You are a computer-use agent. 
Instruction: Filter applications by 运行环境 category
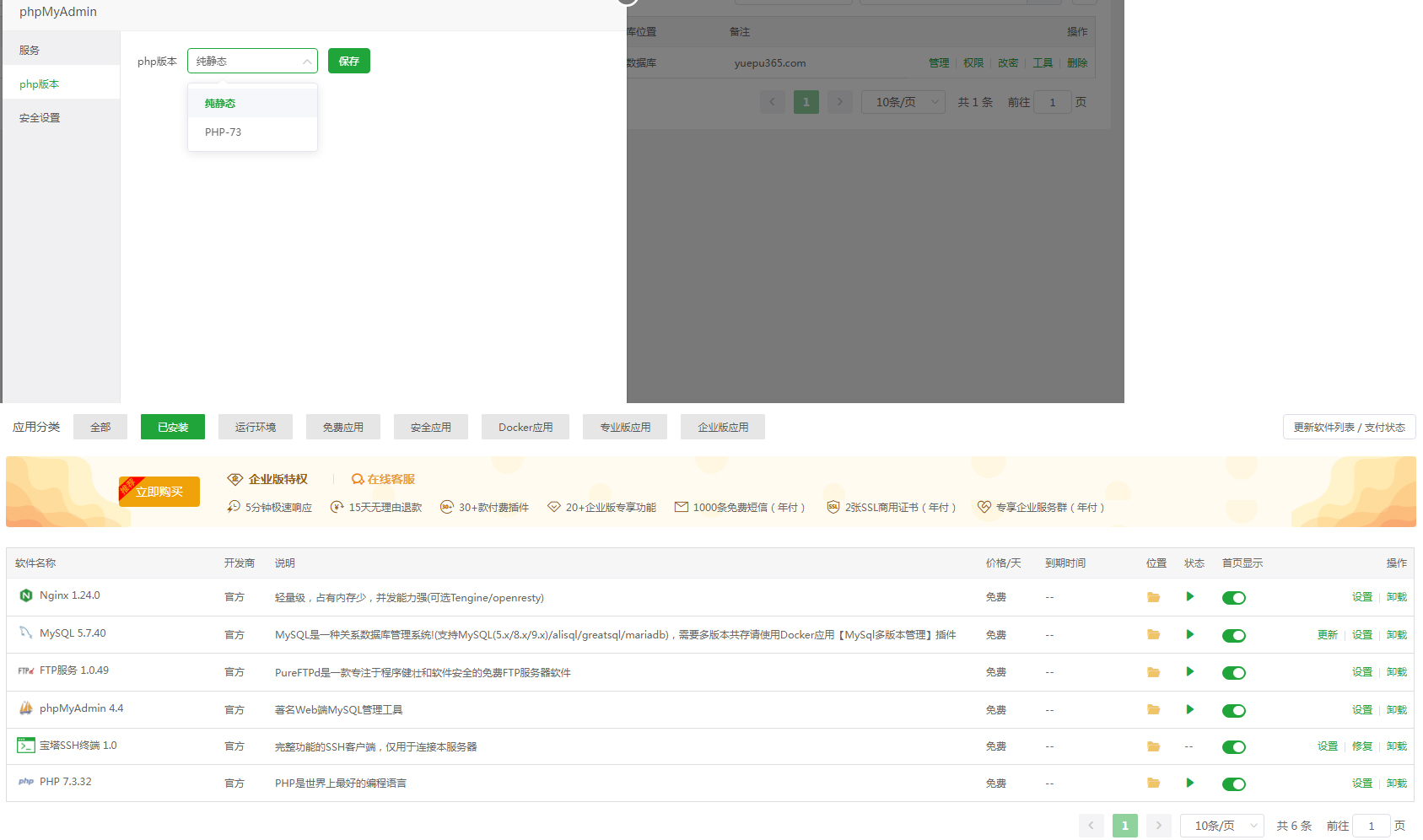coord(256,427)
